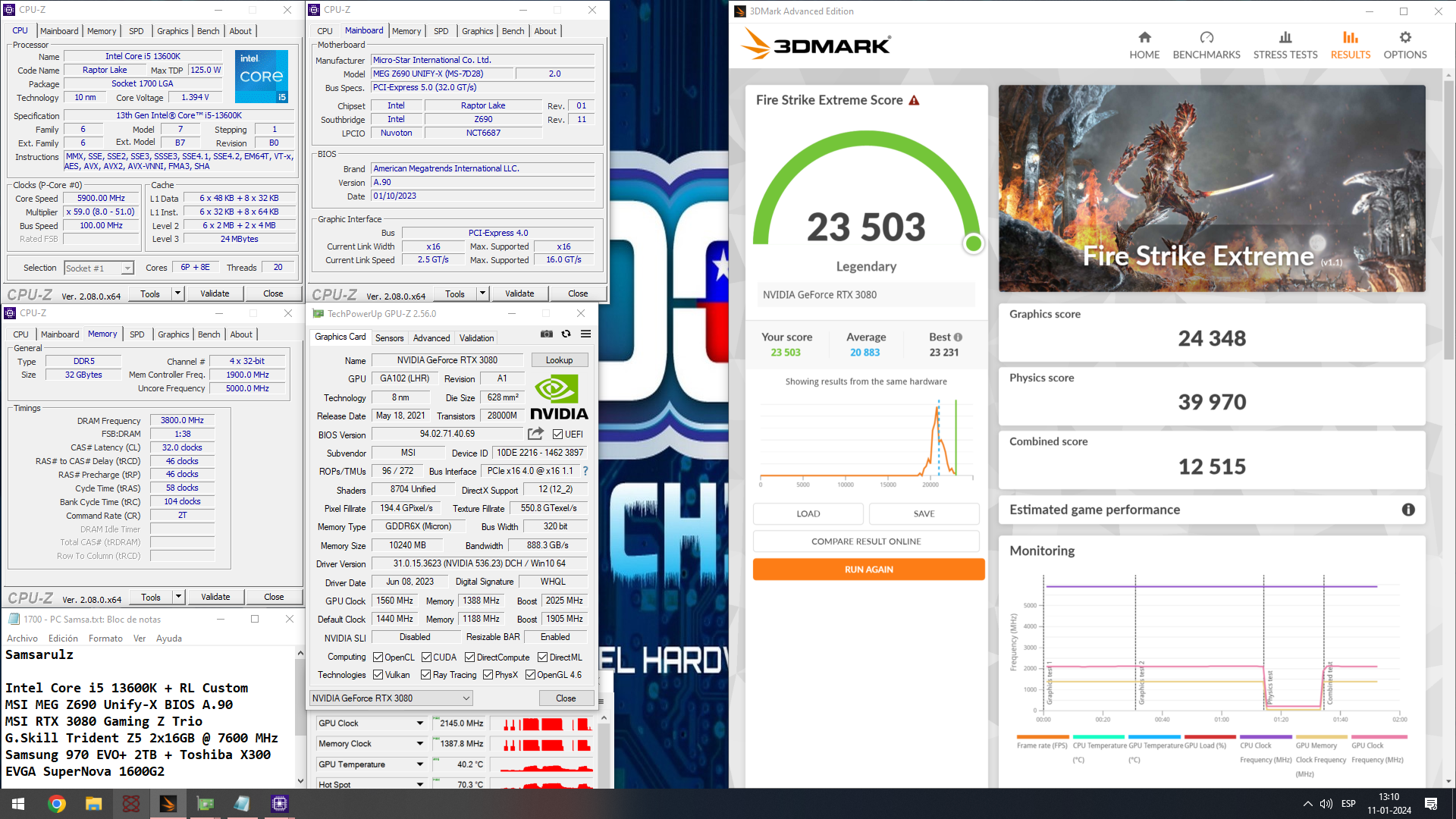Screen dimensions: 1456x819
Task: Toggle DirectCompute checkbox
Action: click(x=469, y=657)
